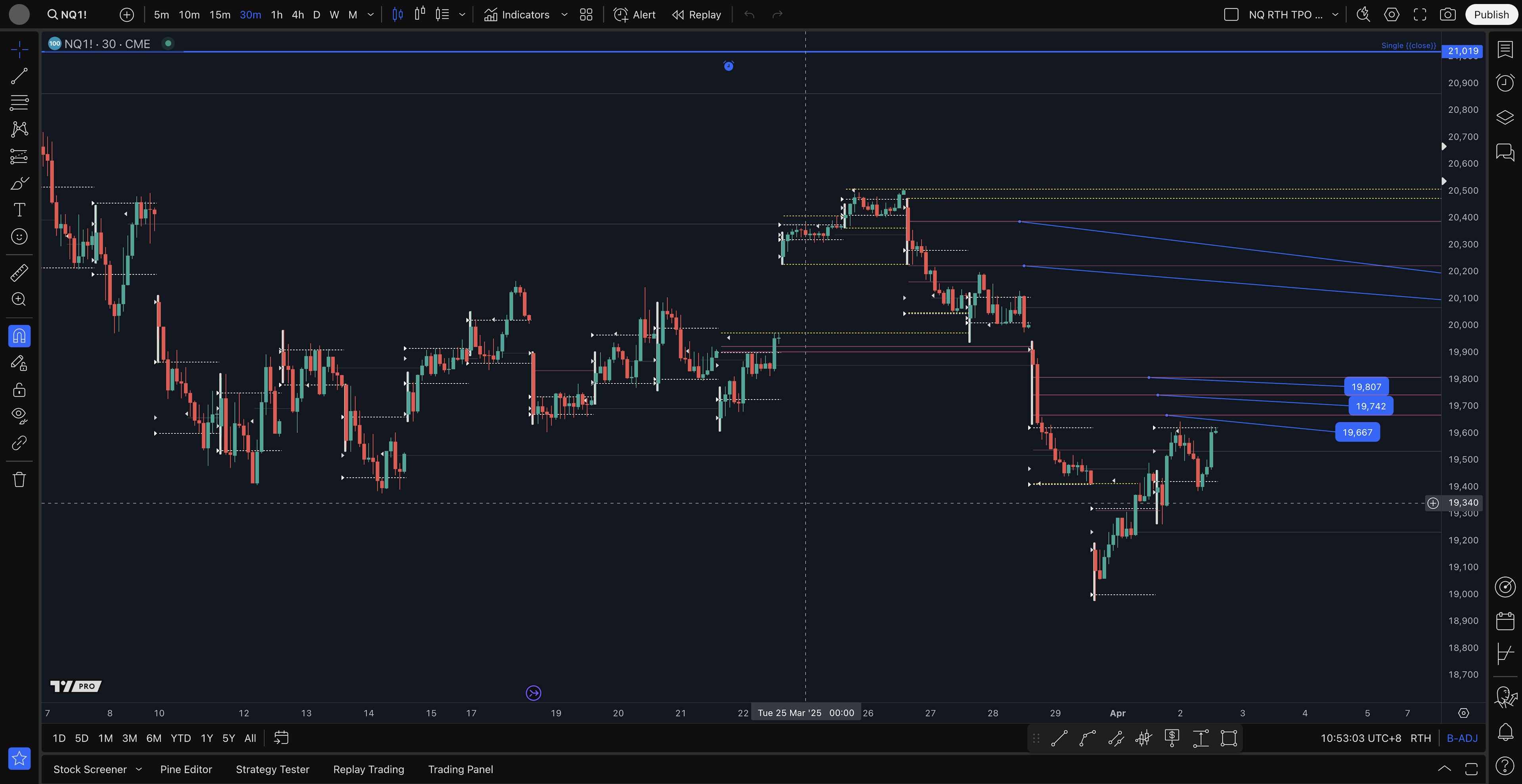Viewport: 1522px width, 784px height.
Task: Click the trash icon to remove drawings
Action: 19,479
